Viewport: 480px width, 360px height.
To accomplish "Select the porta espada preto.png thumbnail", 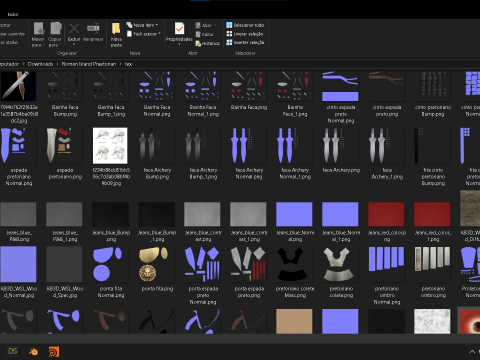I will tap(249, 264).
